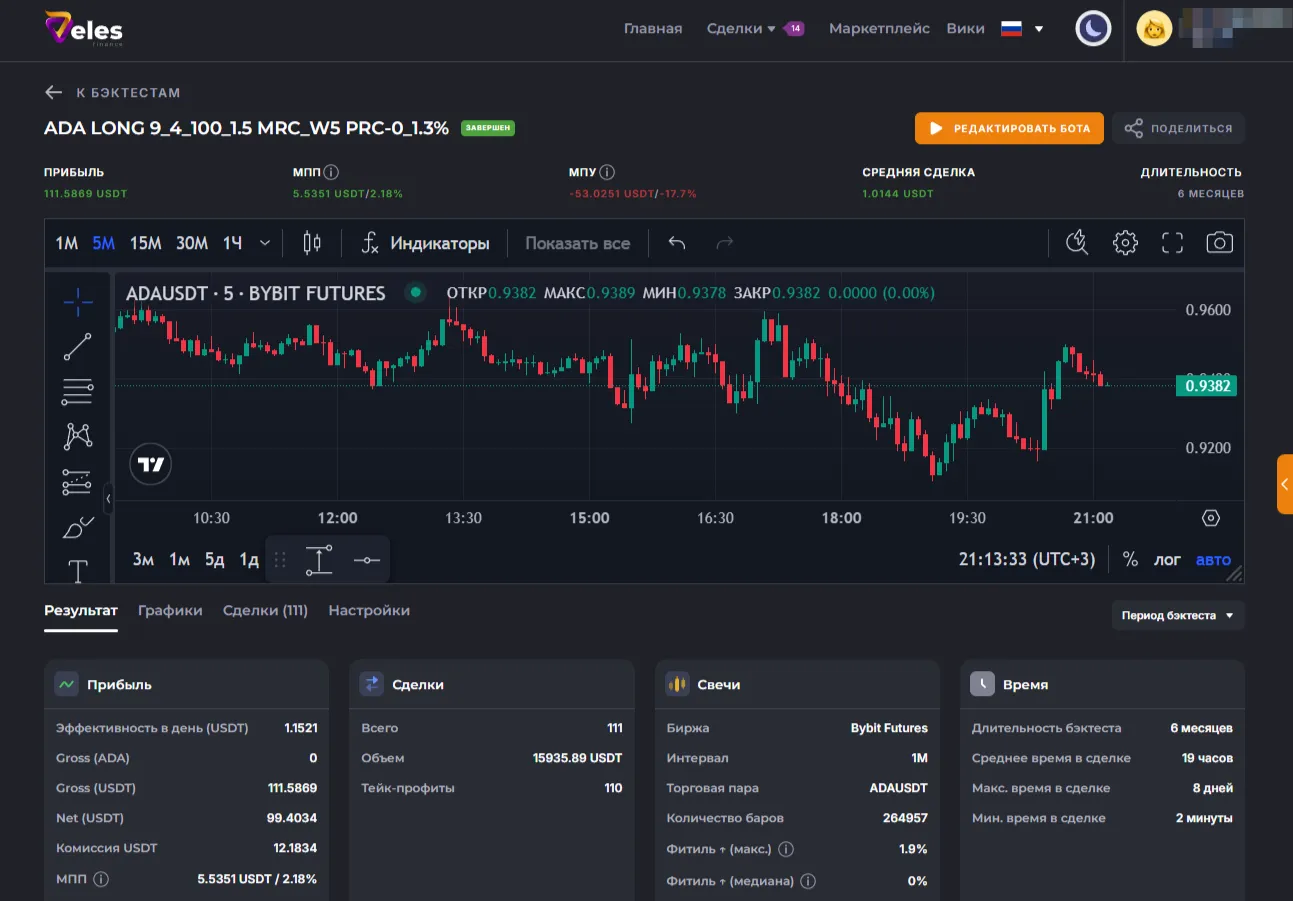
Task: Undo the last chart action
Action: pyautogui.click(x=677, y=243)
